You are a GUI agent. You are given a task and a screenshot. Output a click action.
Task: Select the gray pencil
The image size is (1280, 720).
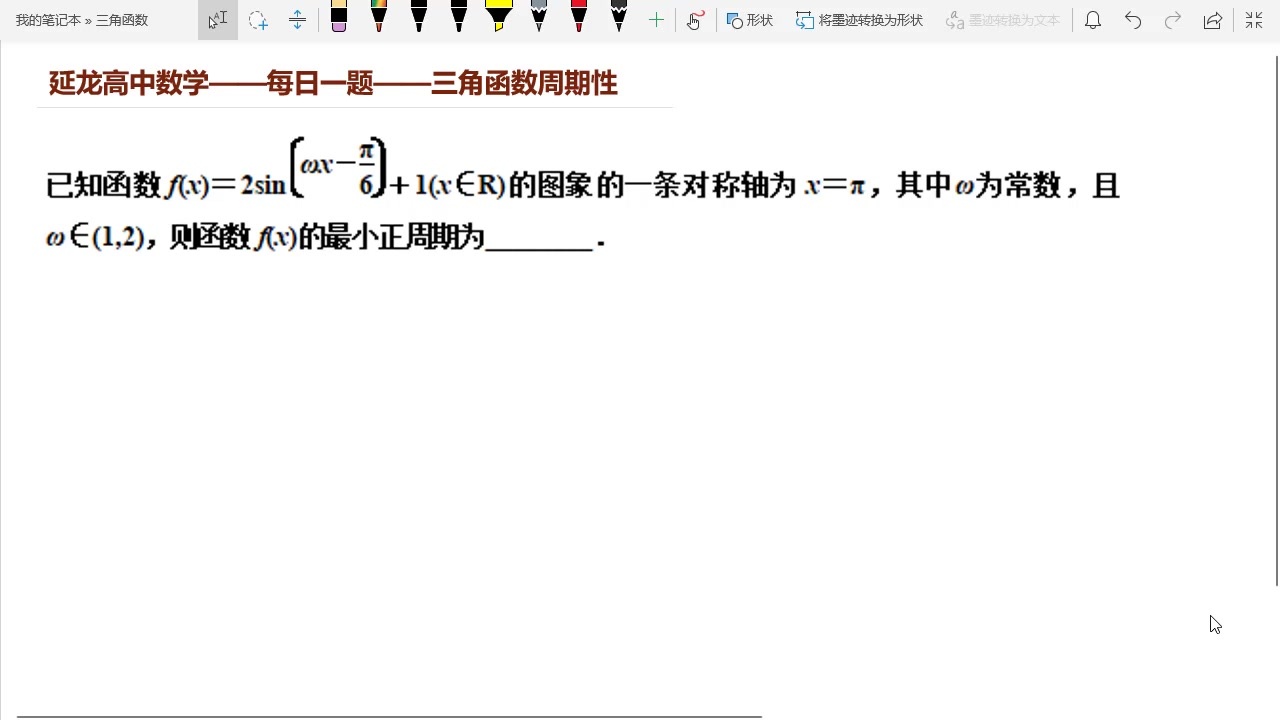coord(539,17)
